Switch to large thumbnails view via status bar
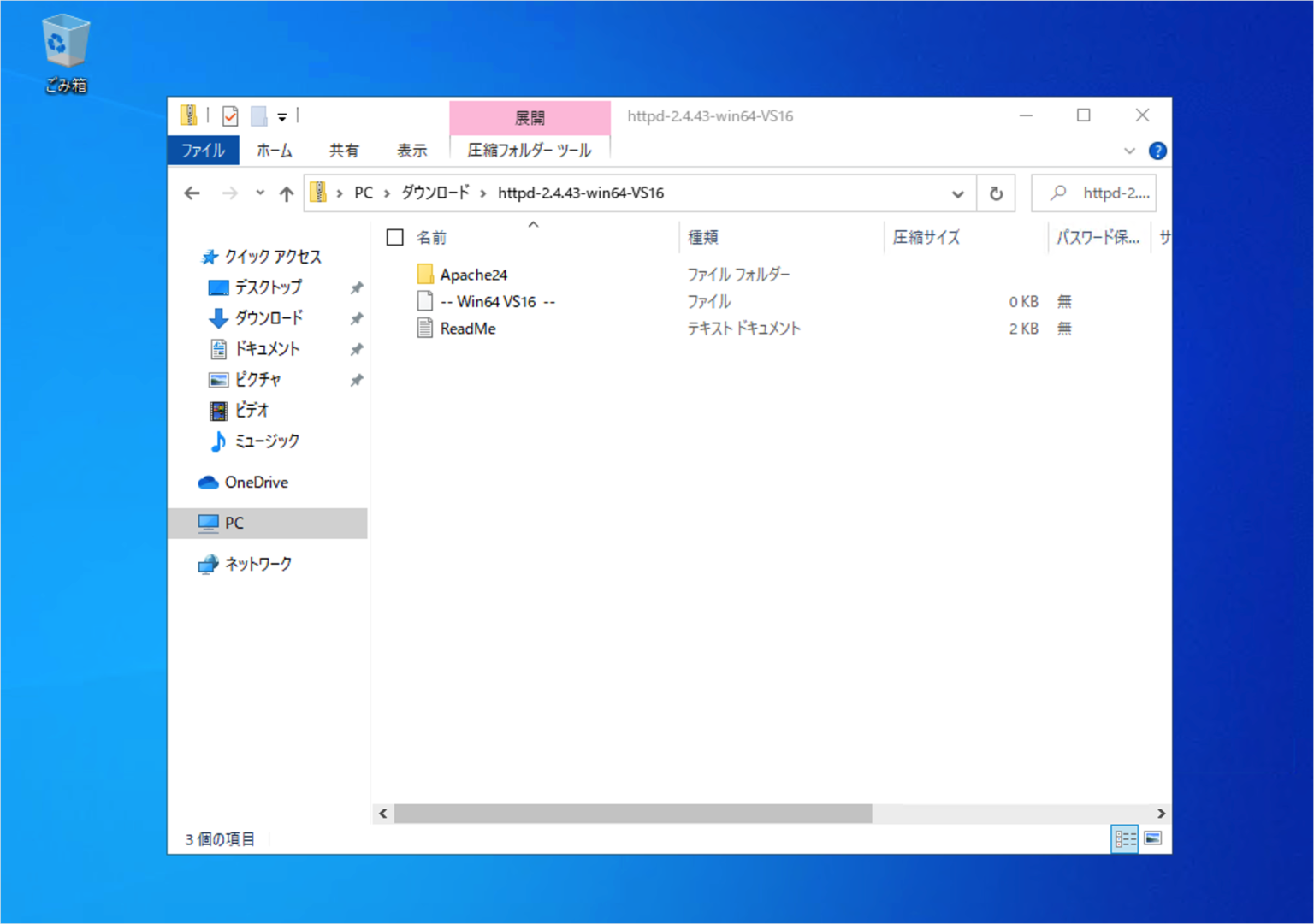Image resolution: width=1314 pixels, height=924 pixels. pos(1153,838)
